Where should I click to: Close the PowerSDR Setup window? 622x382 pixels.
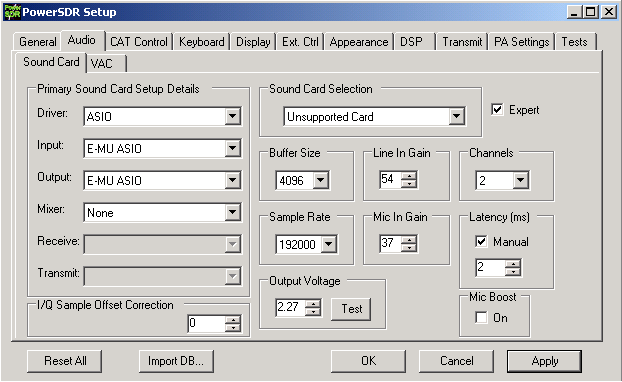[609, 12]
